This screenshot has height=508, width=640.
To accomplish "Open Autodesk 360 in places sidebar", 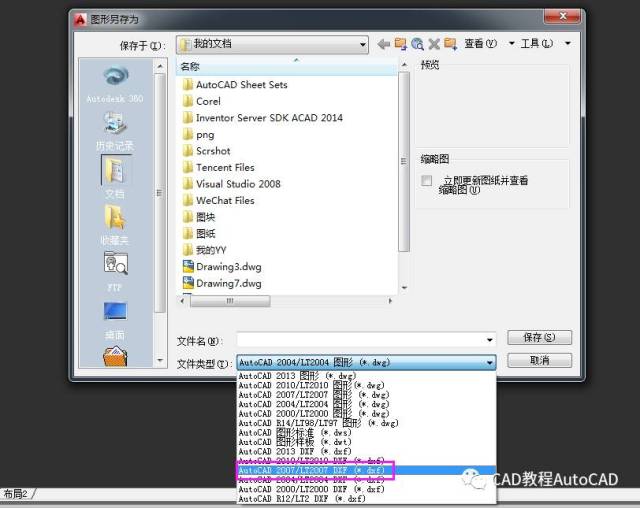I will coord(115,84).
